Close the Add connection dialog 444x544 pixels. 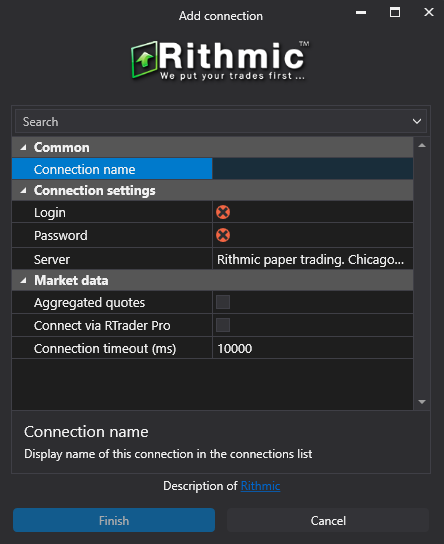tap(429, 12)
